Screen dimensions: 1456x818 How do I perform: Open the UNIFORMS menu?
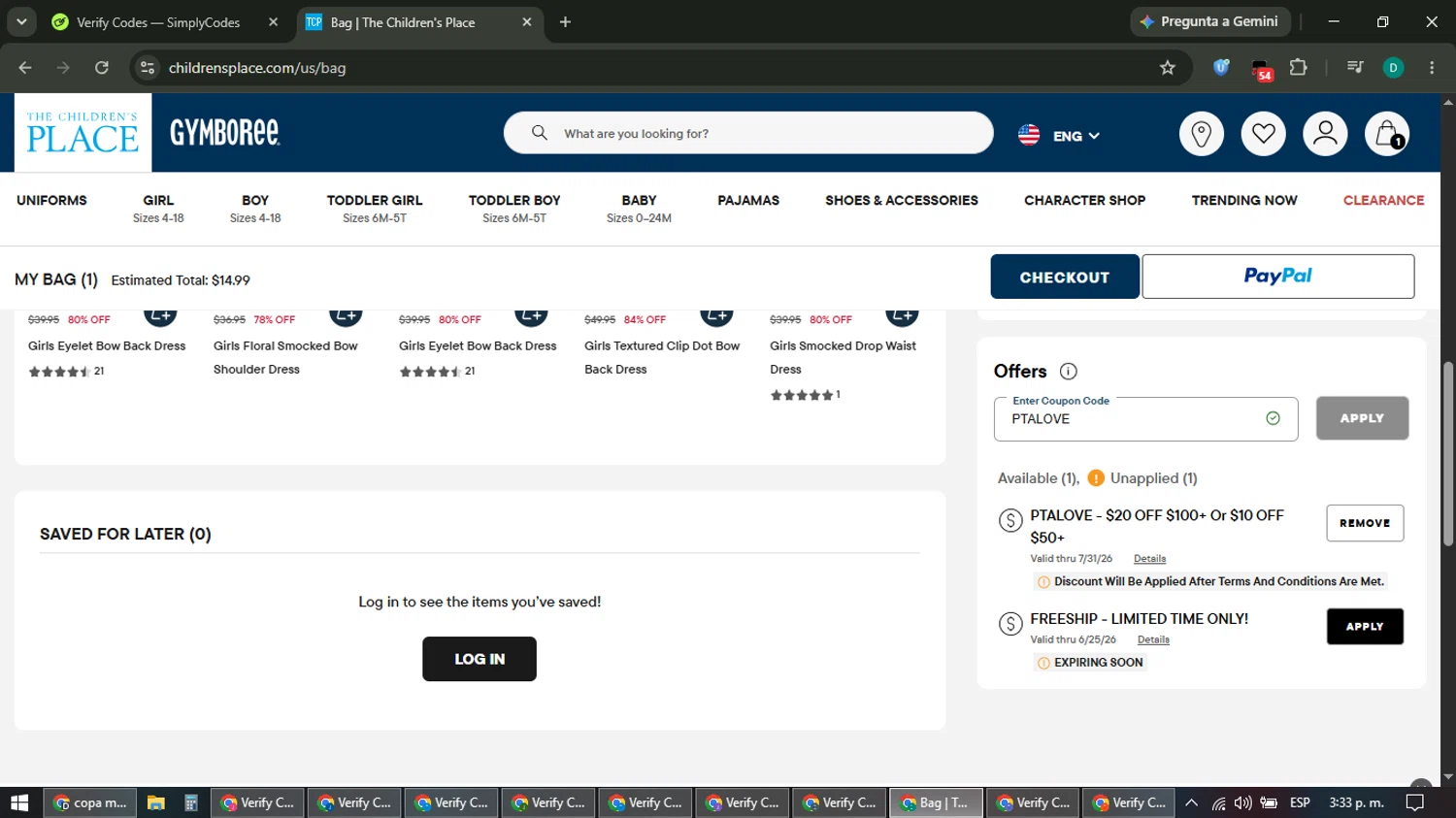(x=51, y=200)
